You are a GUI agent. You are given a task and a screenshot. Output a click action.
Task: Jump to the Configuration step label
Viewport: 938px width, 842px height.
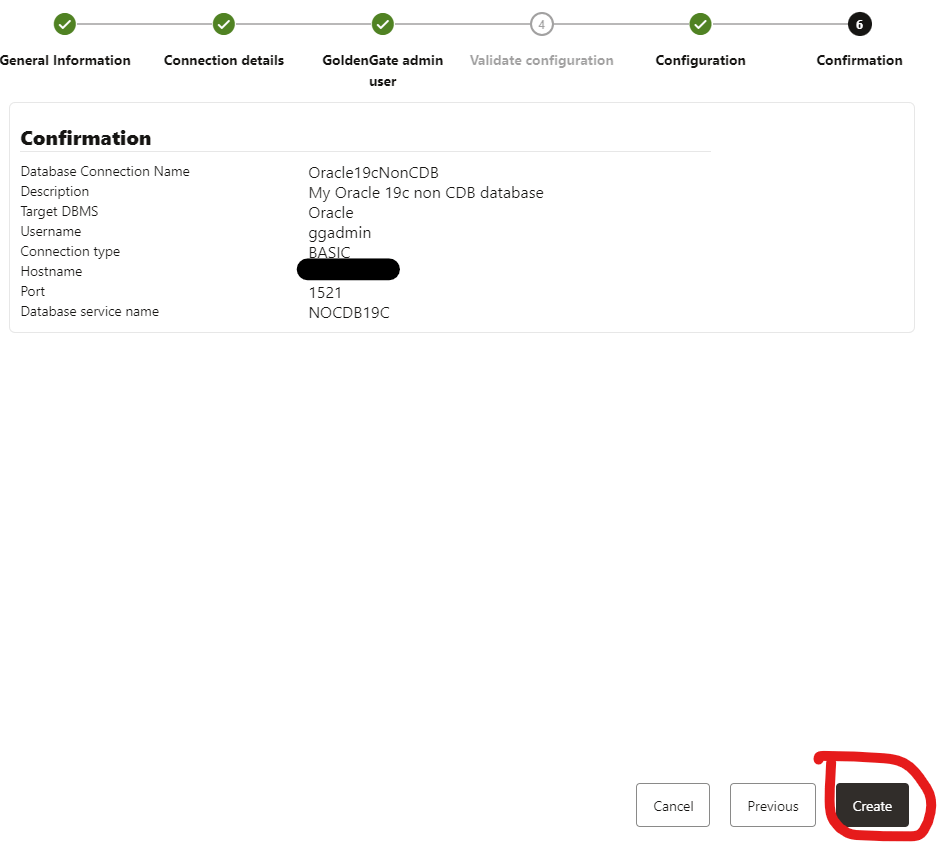click(700, 60)
